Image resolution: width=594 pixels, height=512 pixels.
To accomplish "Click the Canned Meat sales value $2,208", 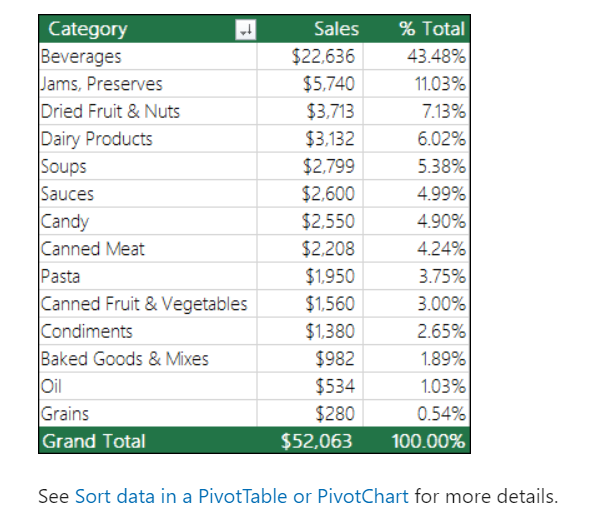I will coord(310,249).
